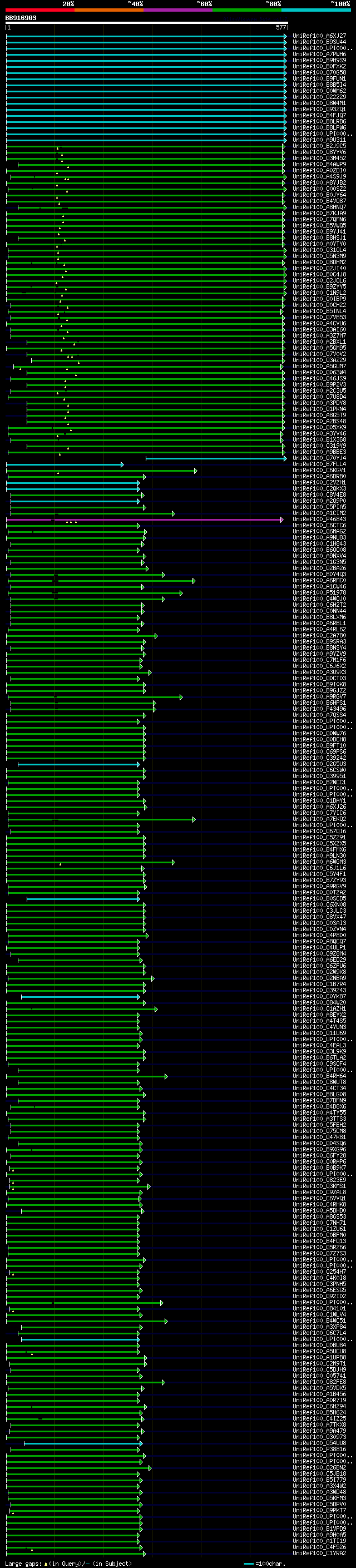Select the UniRef100_A6XJ27 hit label
Viewport: 356px width, 1568px height.
click(319, 36)
